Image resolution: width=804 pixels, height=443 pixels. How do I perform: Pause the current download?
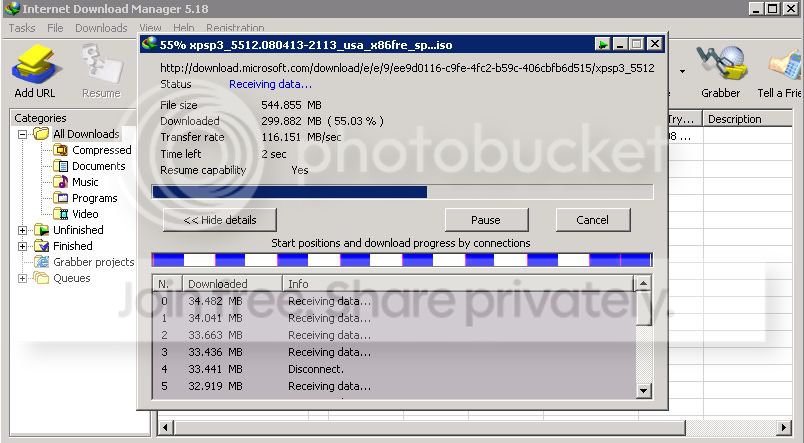tap(486, 220)
